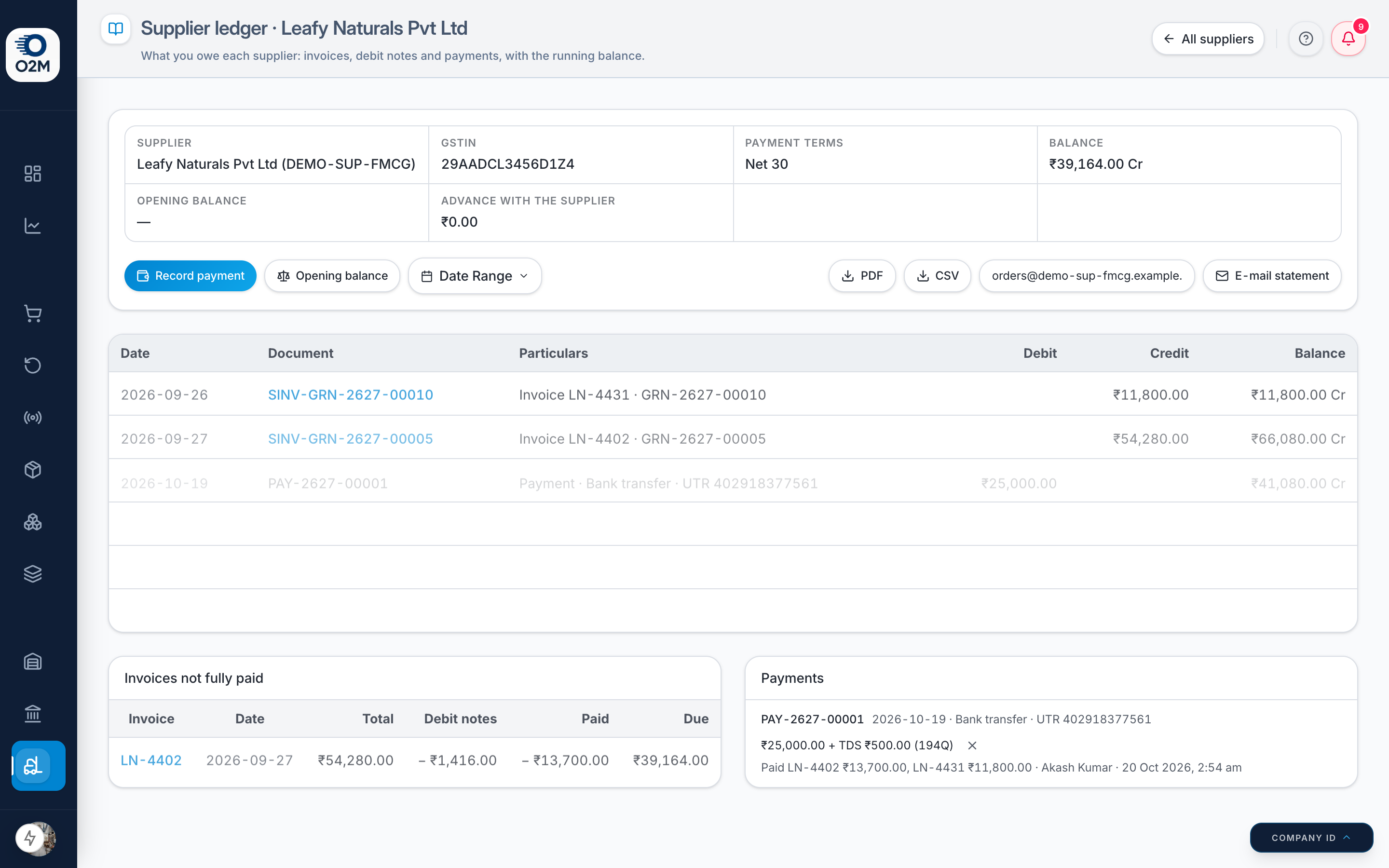Open the broadcast signal sidebar icon
The height and width of the screenshot is (868, 1389).
click(33, 417)
